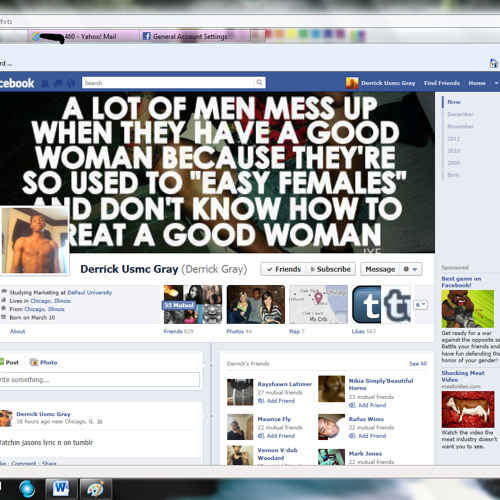The width and height of the screenshot is (500, 500).
Task: Open Find Friends in the header
Action: 442,83
